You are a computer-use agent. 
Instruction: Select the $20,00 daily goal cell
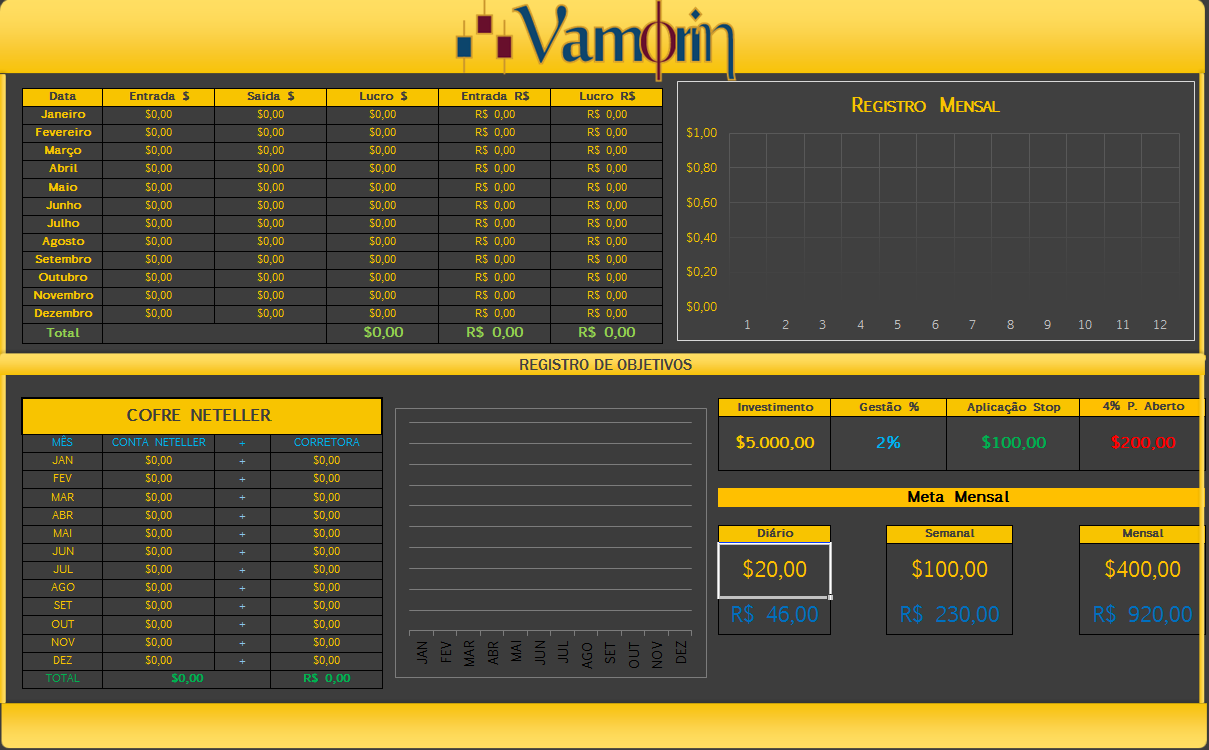775,570
